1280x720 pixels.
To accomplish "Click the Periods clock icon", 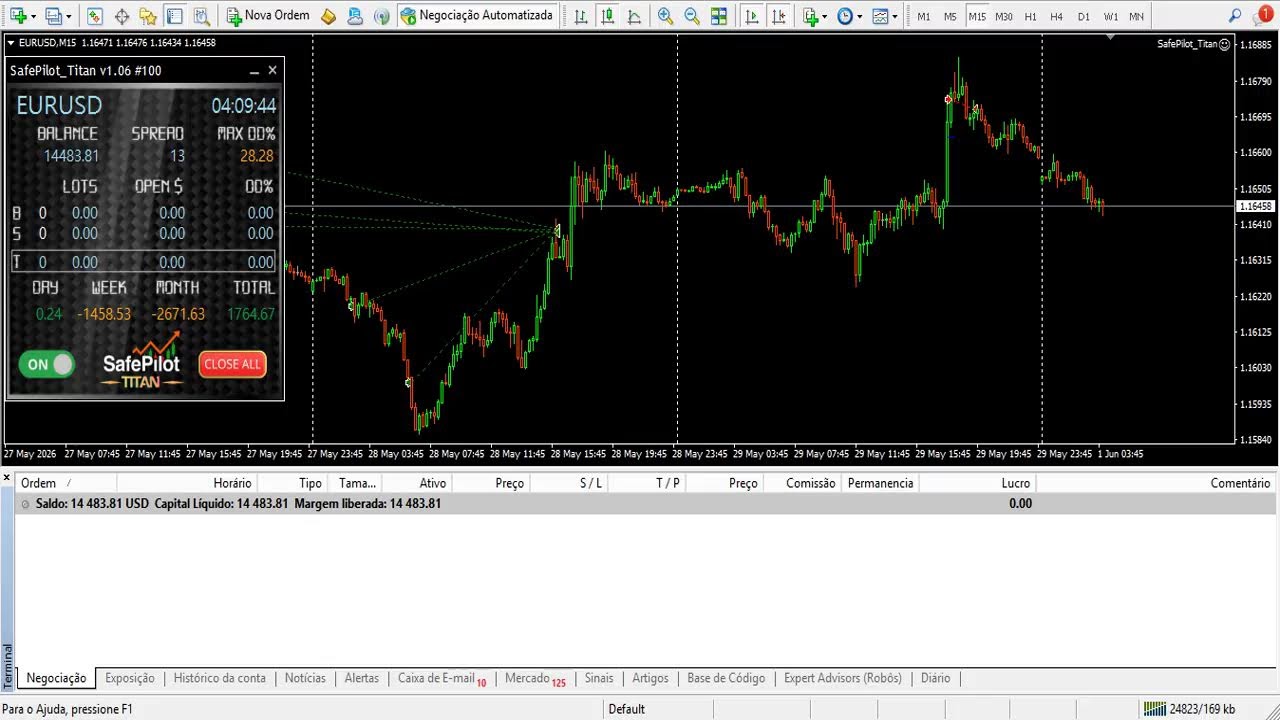I will 845,16.
